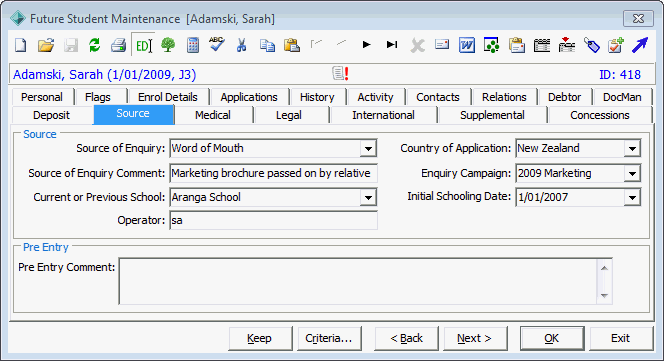
Task: Jump to last record arrow icon
Action: point(392,44)
